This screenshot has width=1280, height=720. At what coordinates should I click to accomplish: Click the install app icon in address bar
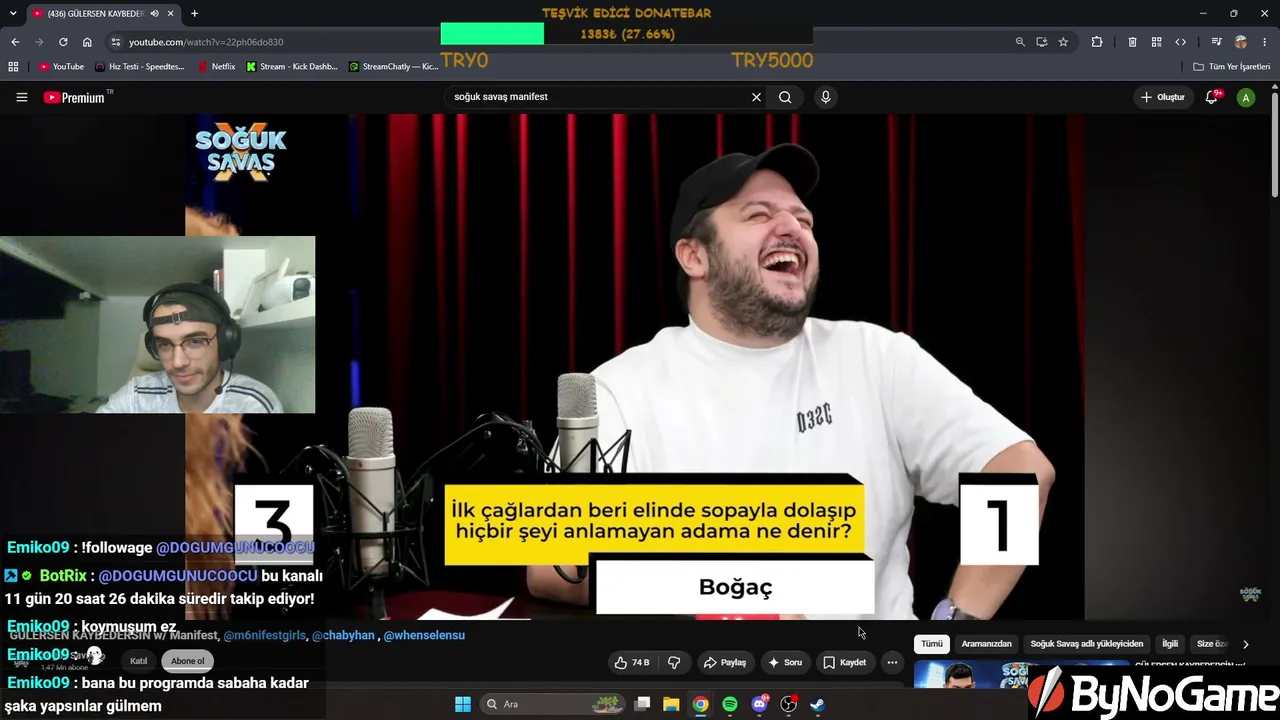click(x=1042, y=42)
